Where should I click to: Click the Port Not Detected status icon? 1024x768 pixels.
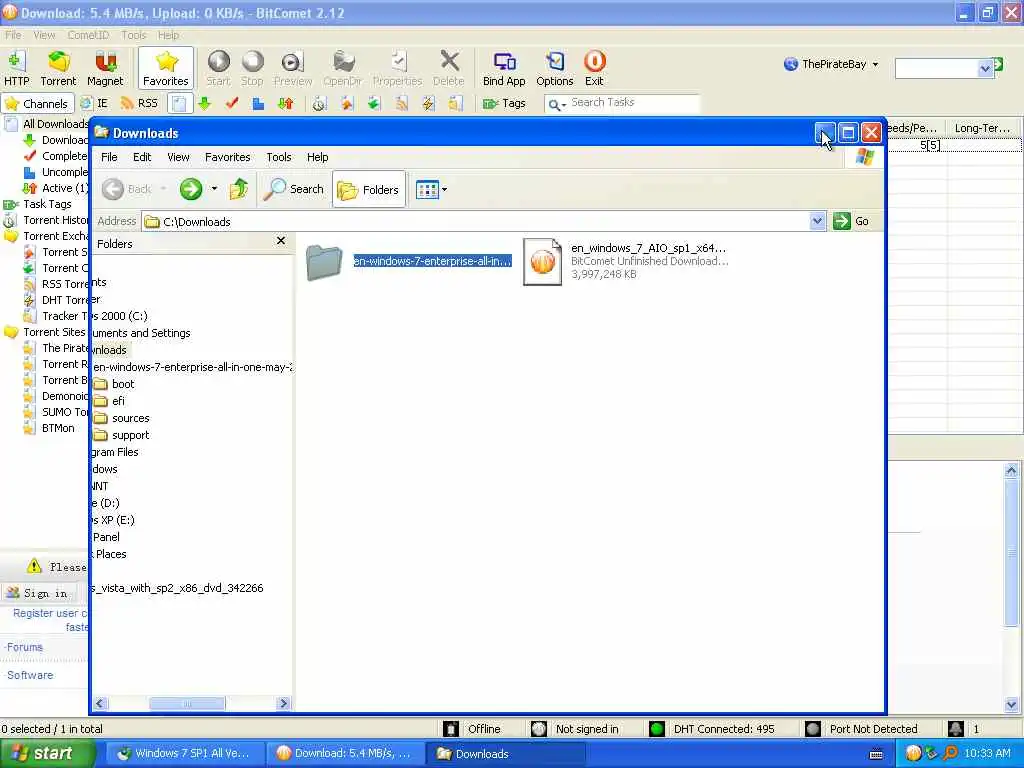click(812, 729)
